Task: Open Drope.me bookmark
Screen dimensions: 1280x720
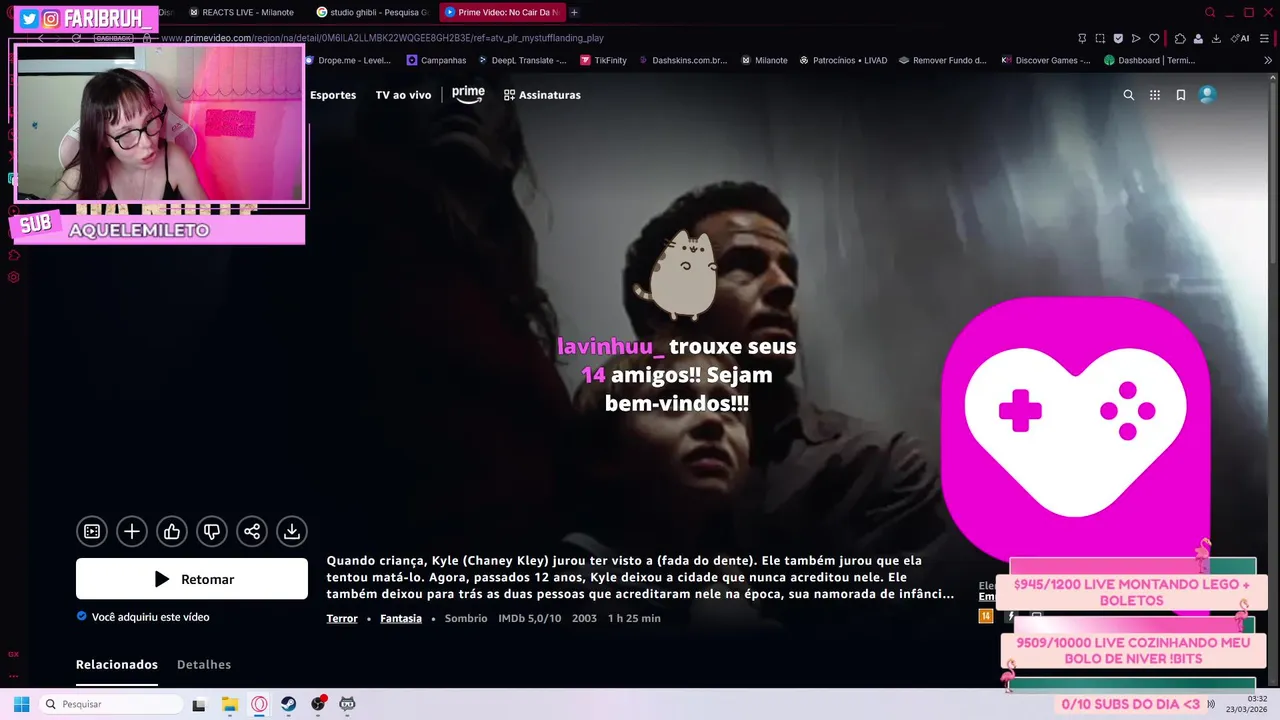Action: pos(347,60)
